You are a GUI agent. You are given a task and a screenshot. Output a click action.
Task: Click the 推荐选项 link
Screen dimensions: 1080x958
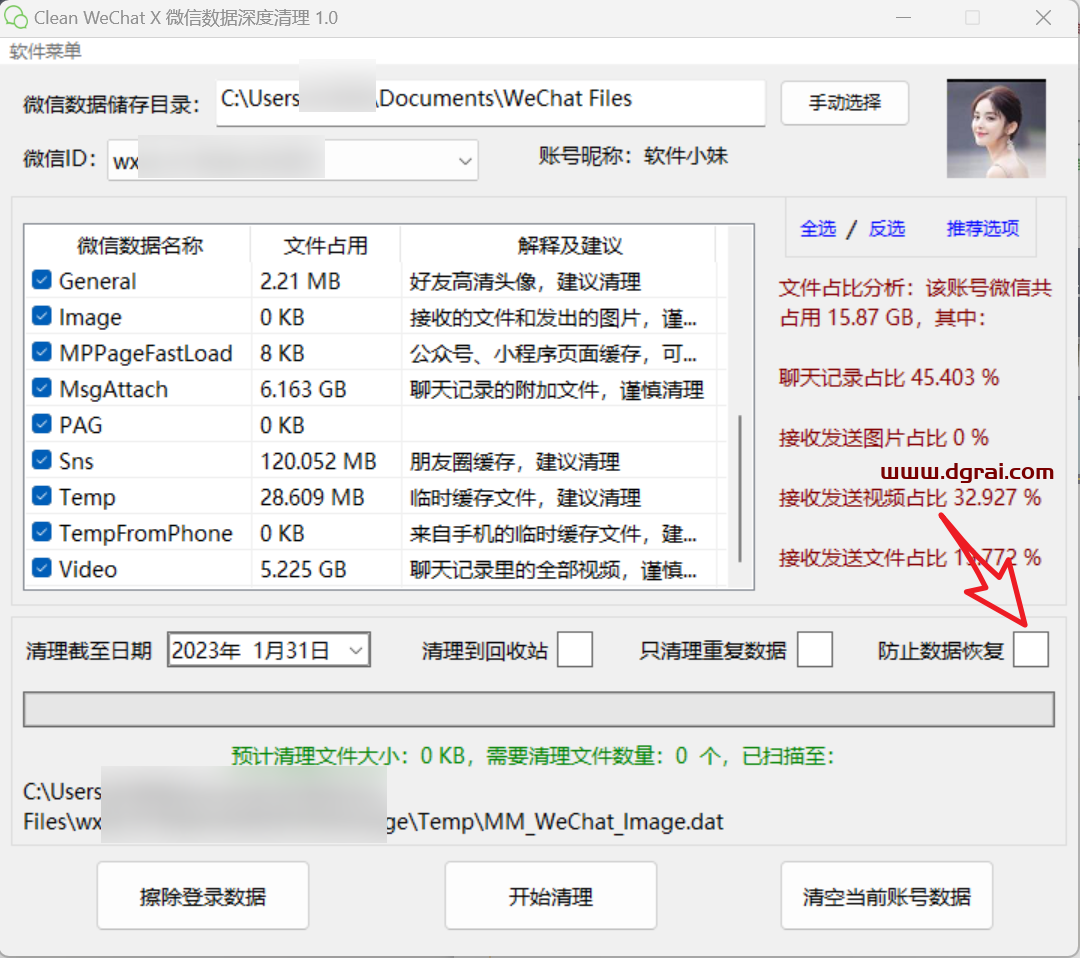(x=982, y=229)
